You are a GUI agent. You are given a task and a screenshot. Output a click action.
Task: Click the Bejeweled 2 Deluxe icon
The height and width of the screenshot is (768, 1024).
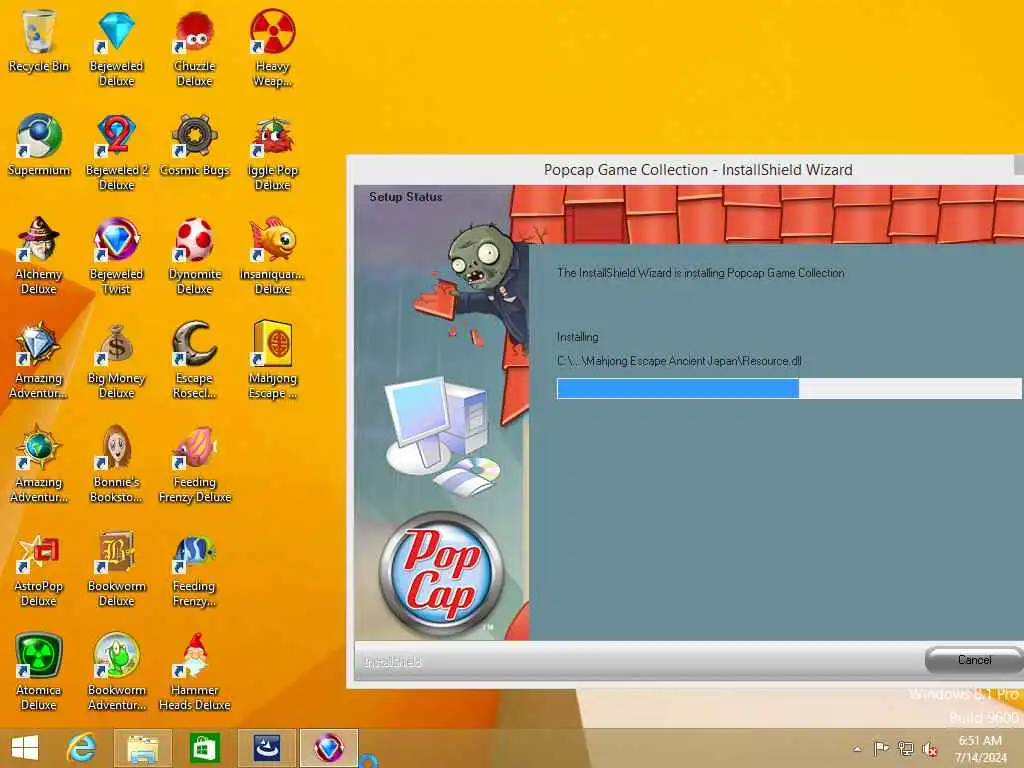(116, 152)
